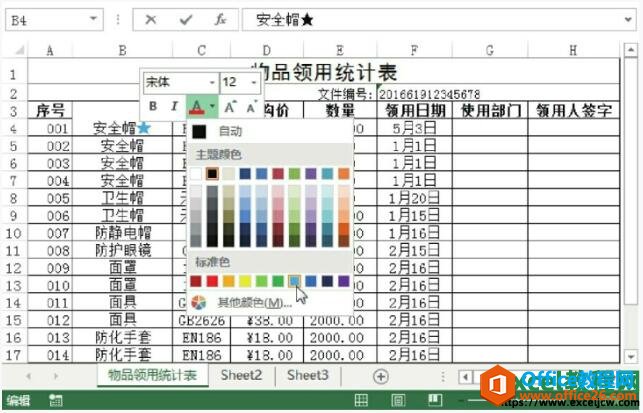
Task: Select the orange theme color swatch
Action: click(x=344, y=173)
